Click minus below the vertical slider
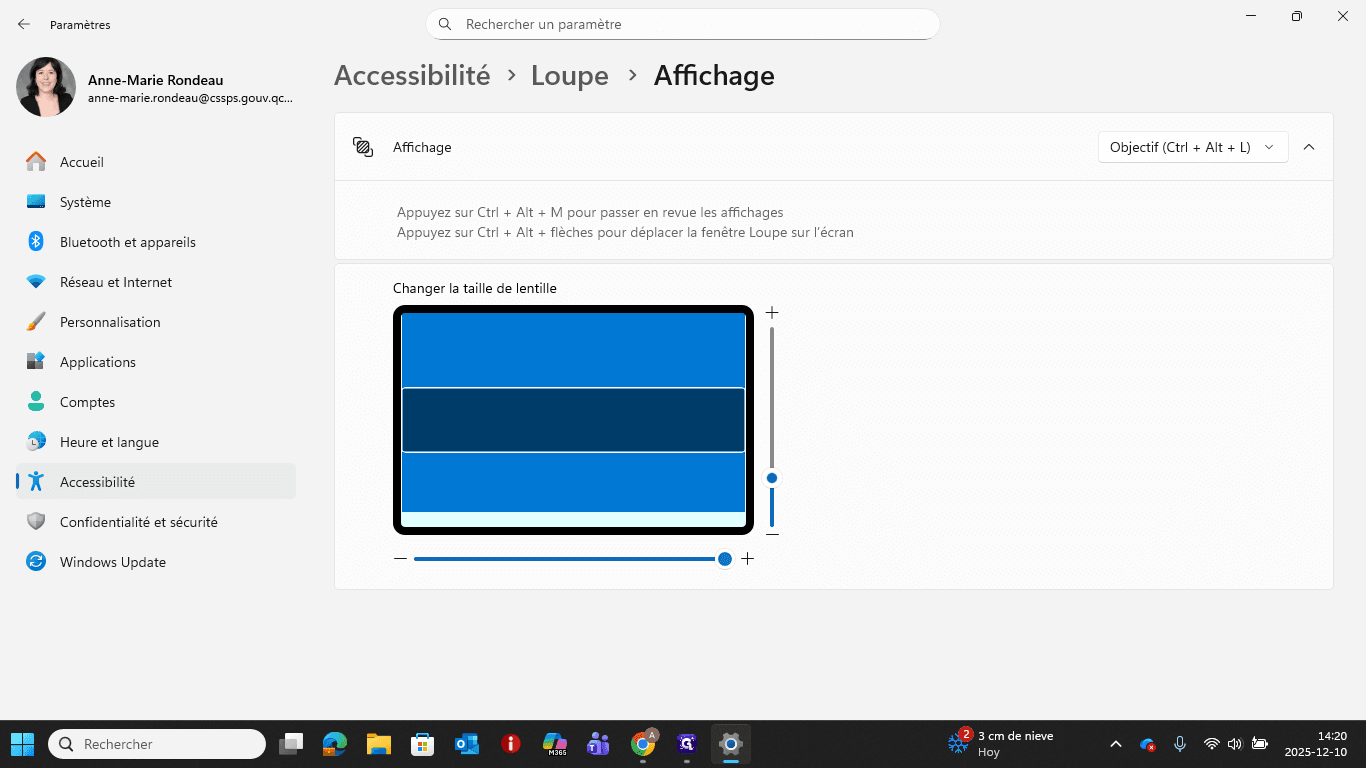 (772, 535)
